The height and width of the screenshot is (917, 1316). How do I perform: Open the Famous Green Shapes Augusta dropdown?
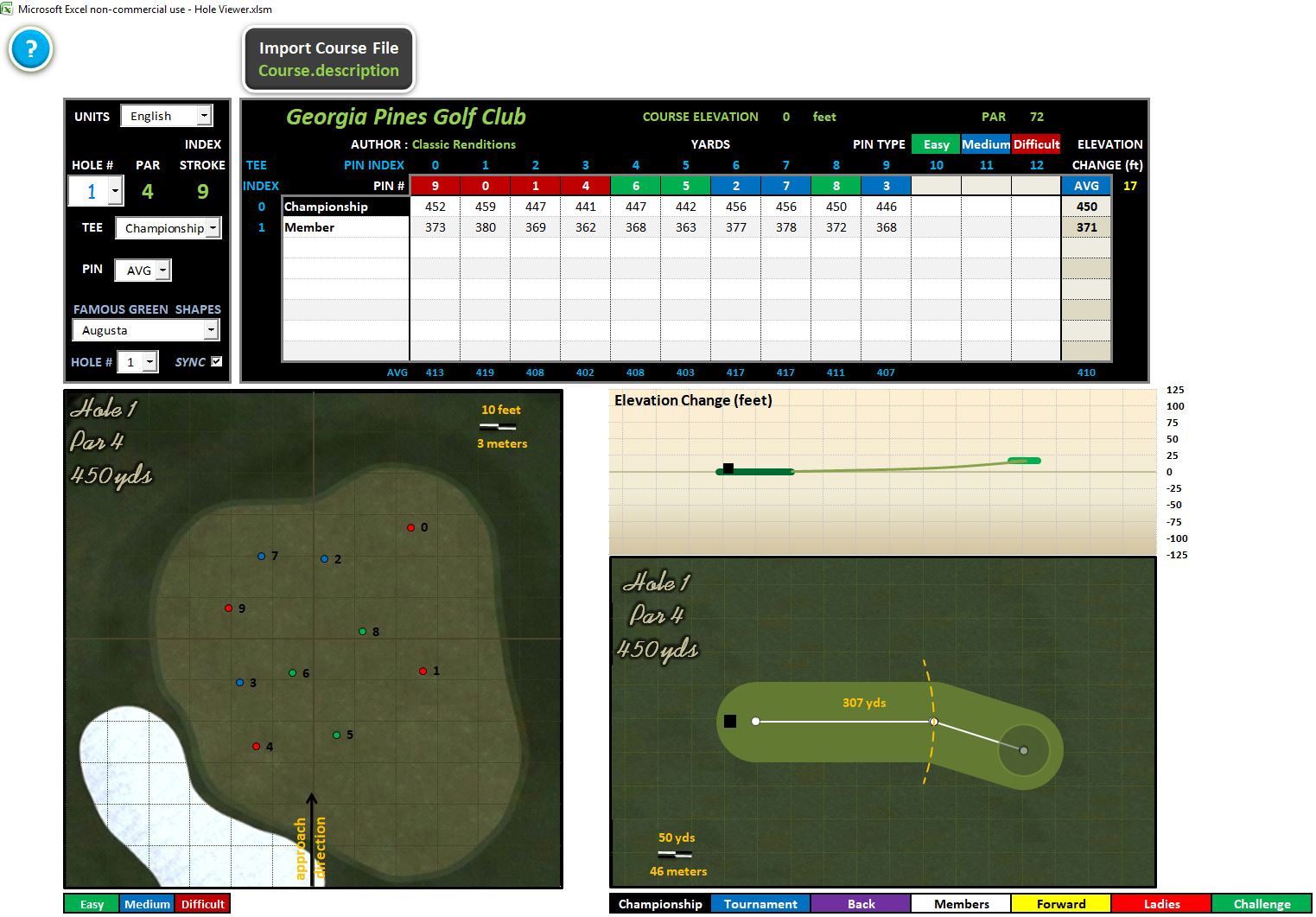(x=211, y=330)
